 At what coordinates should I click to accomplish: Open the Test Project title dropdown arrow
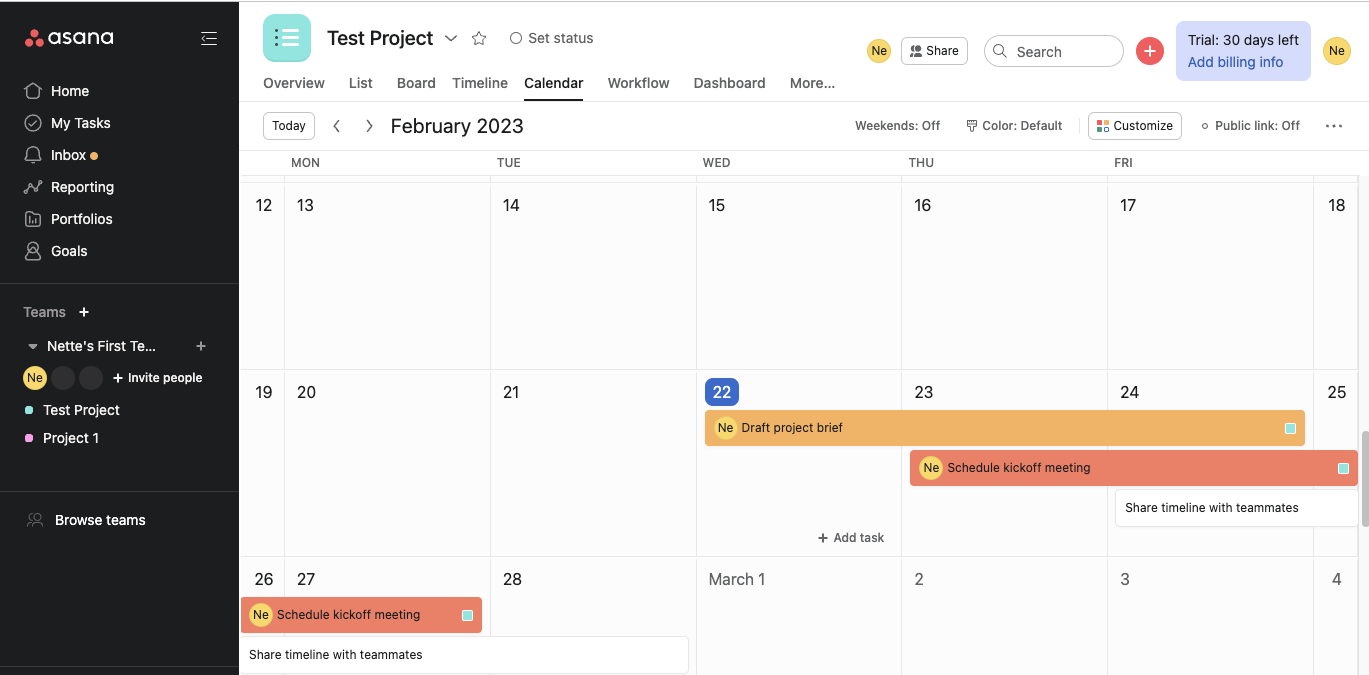(x=451, y=38)
